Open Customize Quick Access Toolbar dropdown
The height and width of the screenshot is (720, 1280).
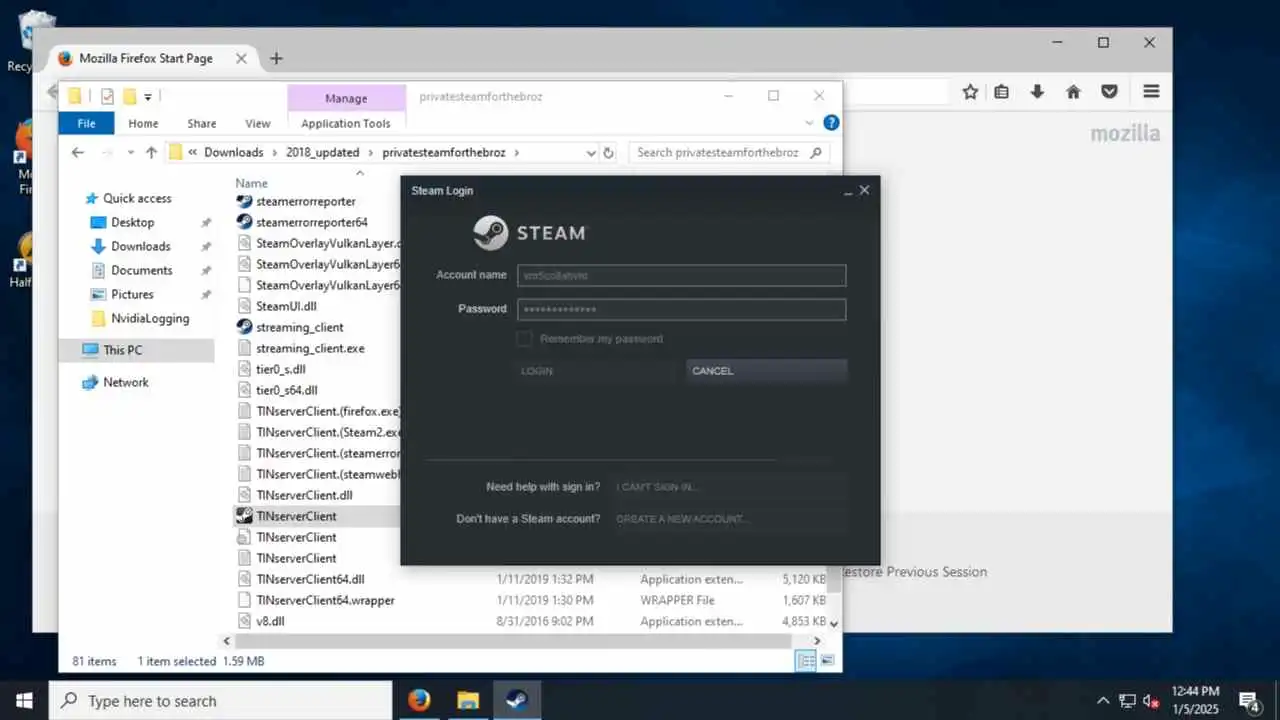tap(148, 97)
